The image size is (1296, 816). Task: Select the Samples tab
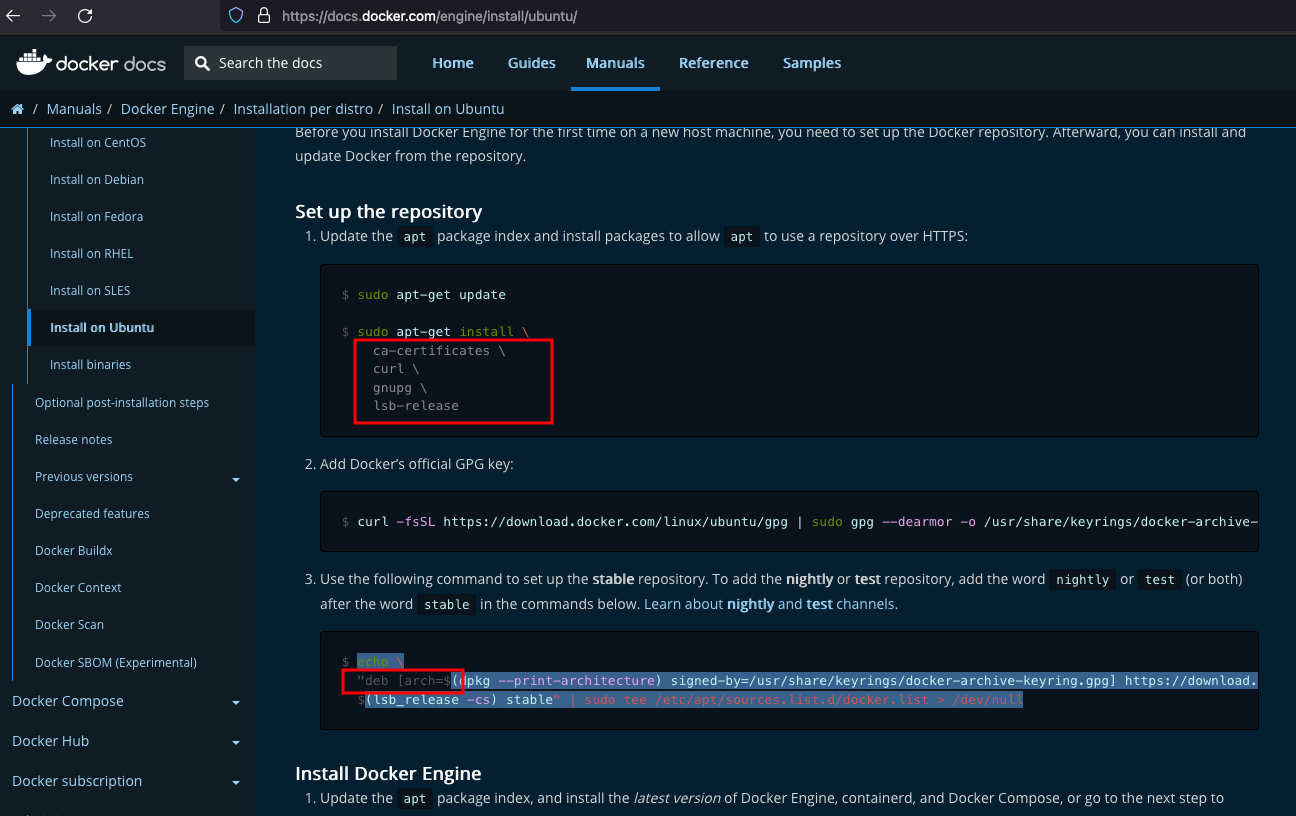pyautogui.click(x=811, y=62)
